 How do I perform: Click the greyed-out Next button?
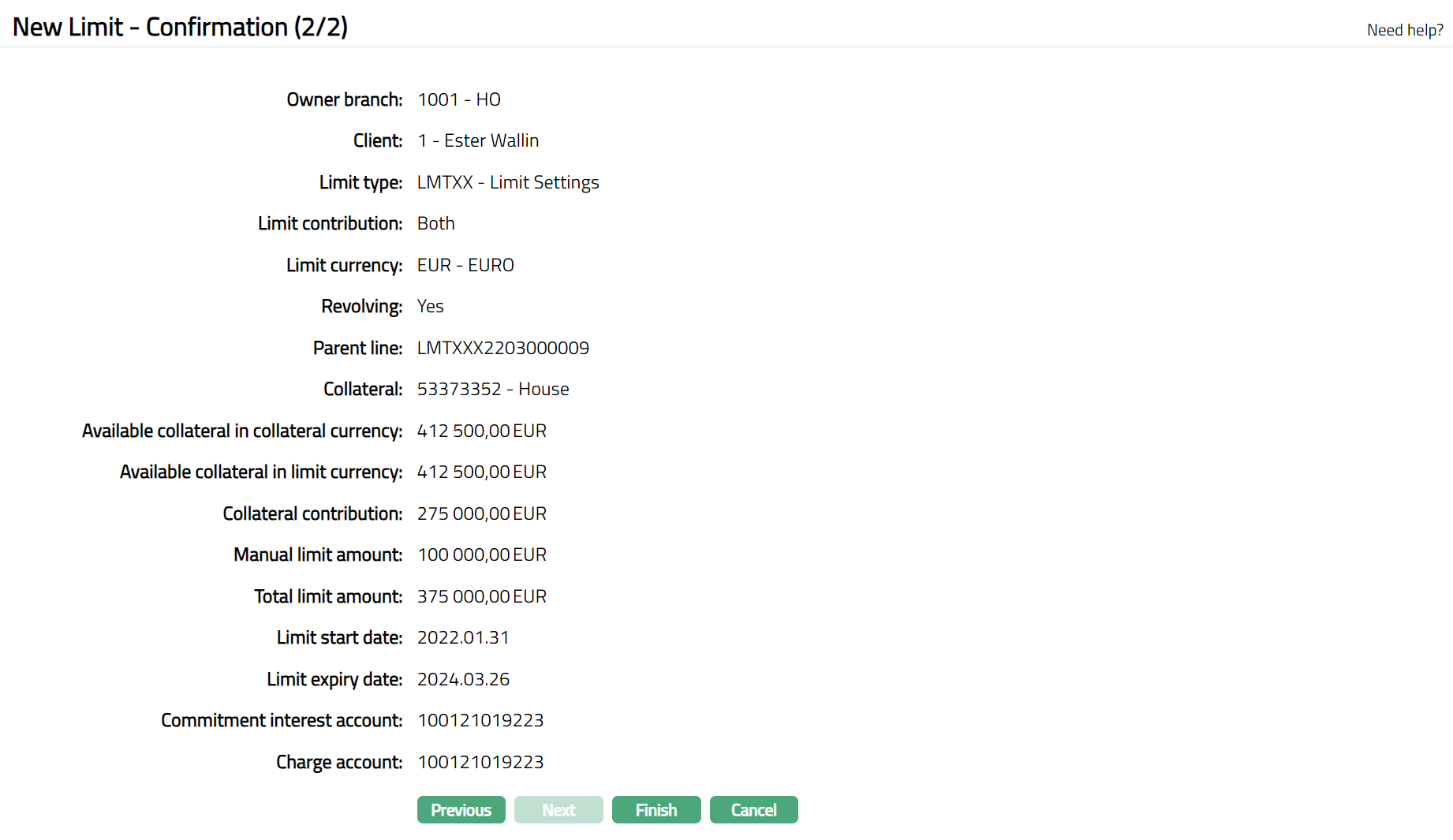coord(558,810)
